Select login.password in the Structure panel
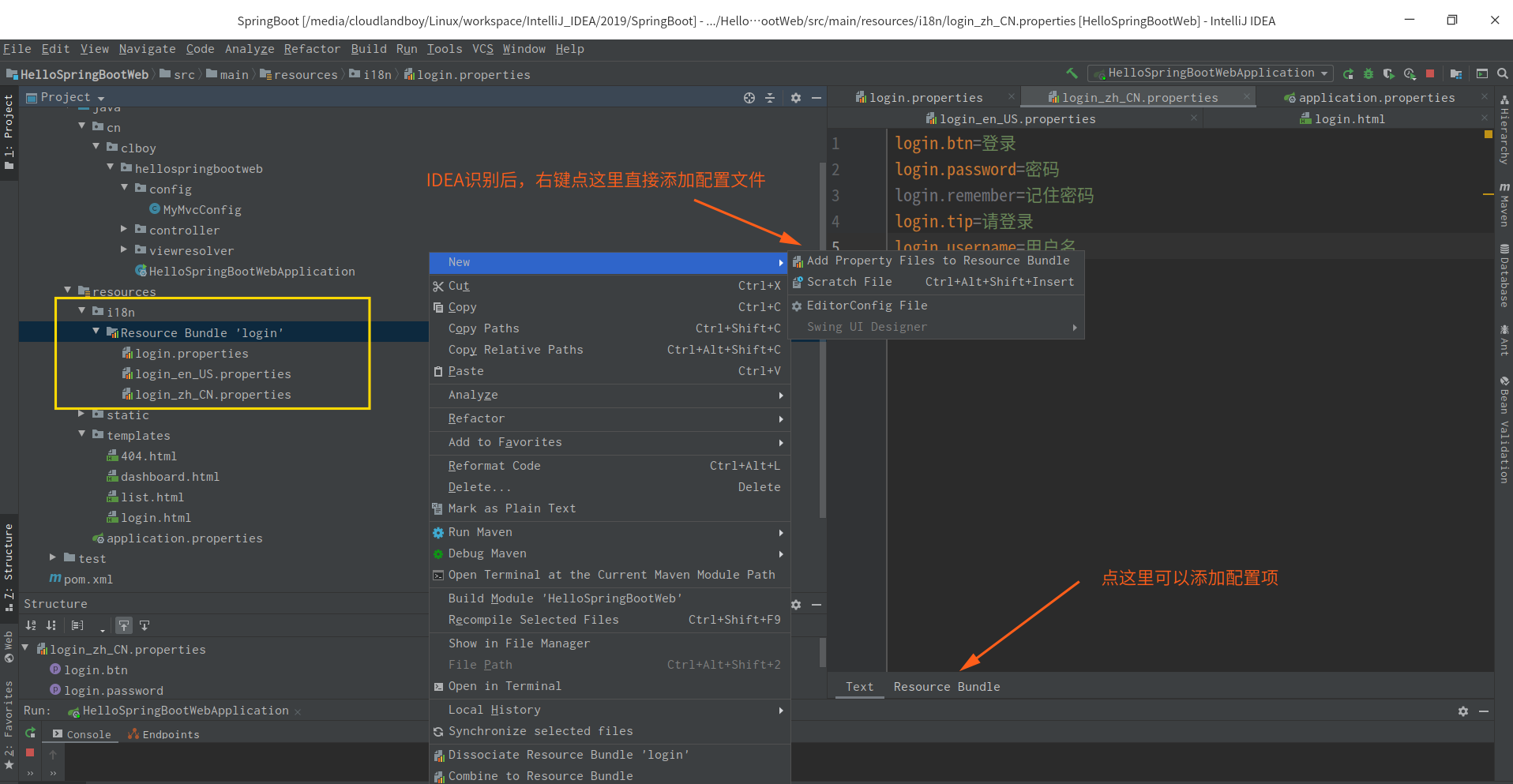The width and height of the screenshot is (1513, 784). pyautogui.click(x=115, y=690)
